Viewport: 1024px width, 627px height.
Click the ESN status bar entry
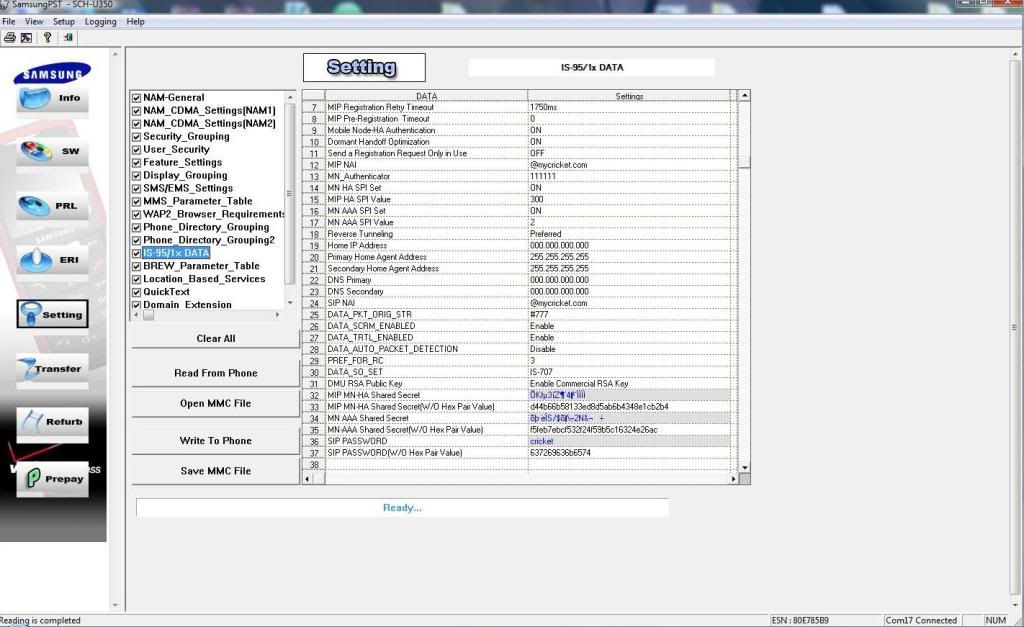[800, 620]
